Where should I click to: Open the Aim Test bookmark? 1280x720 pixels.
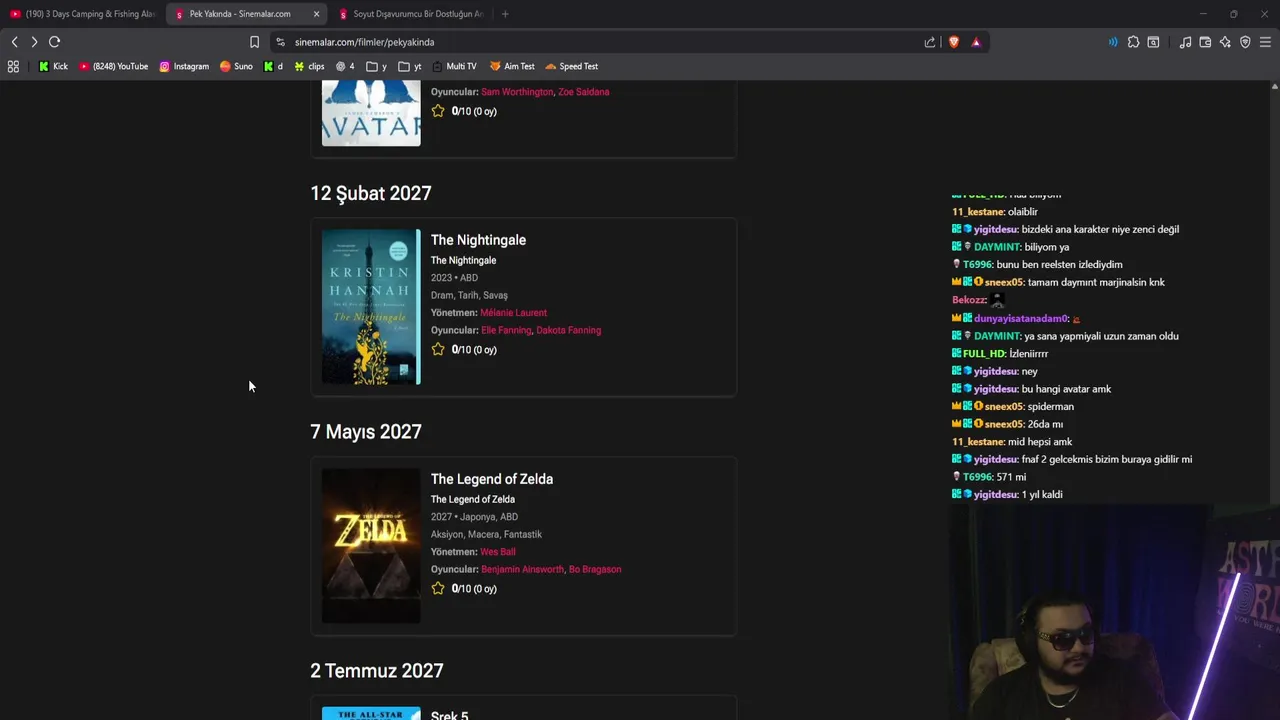tap(512, 66)
